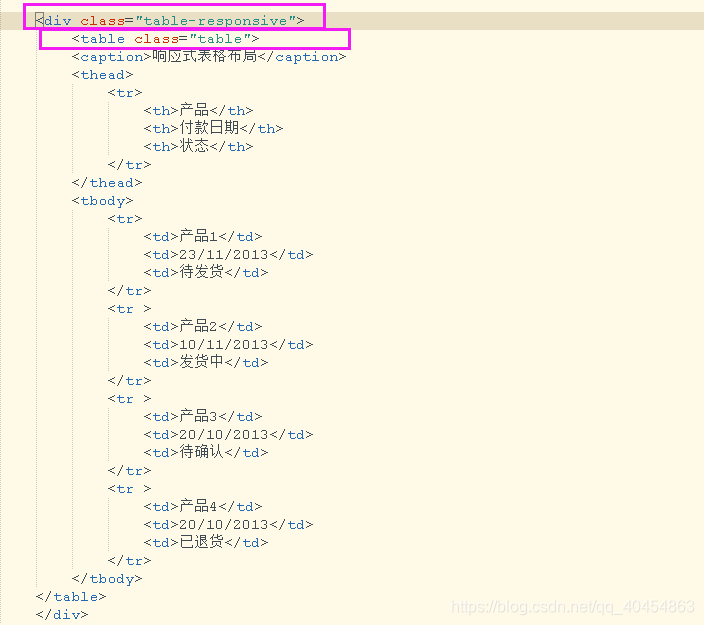
Task: Click the td line reading 发货中
Action: point(206,362)
